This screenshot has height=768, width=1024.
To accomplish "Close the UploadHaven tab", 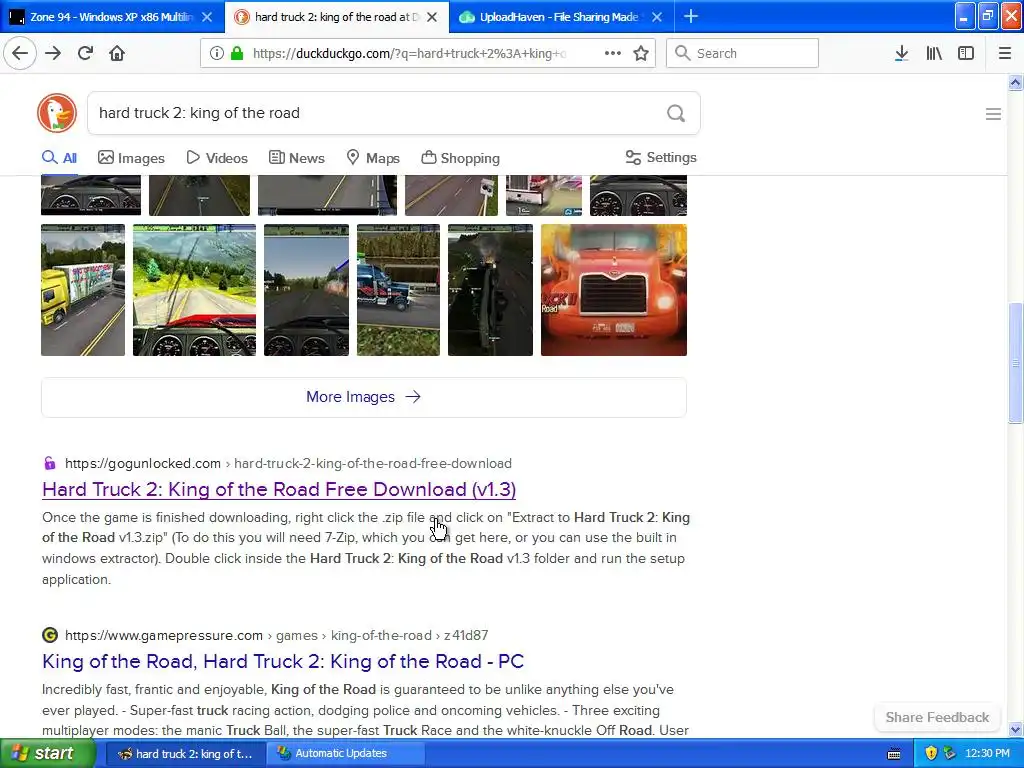I will pos(657,17).
